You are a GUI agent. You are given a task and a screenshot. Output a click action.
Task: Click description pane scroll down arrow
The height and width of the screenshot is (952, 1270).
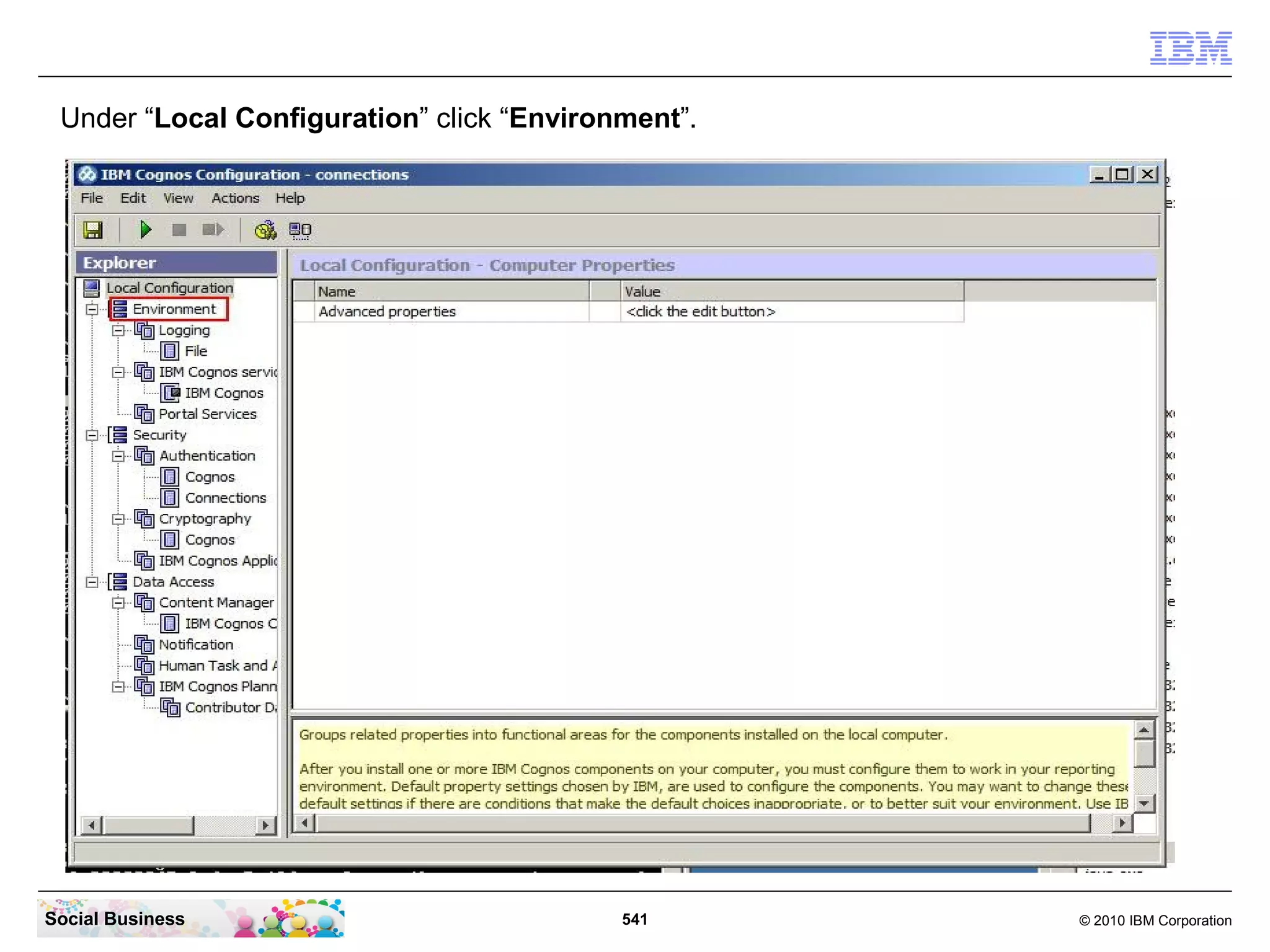(1144, 803)
